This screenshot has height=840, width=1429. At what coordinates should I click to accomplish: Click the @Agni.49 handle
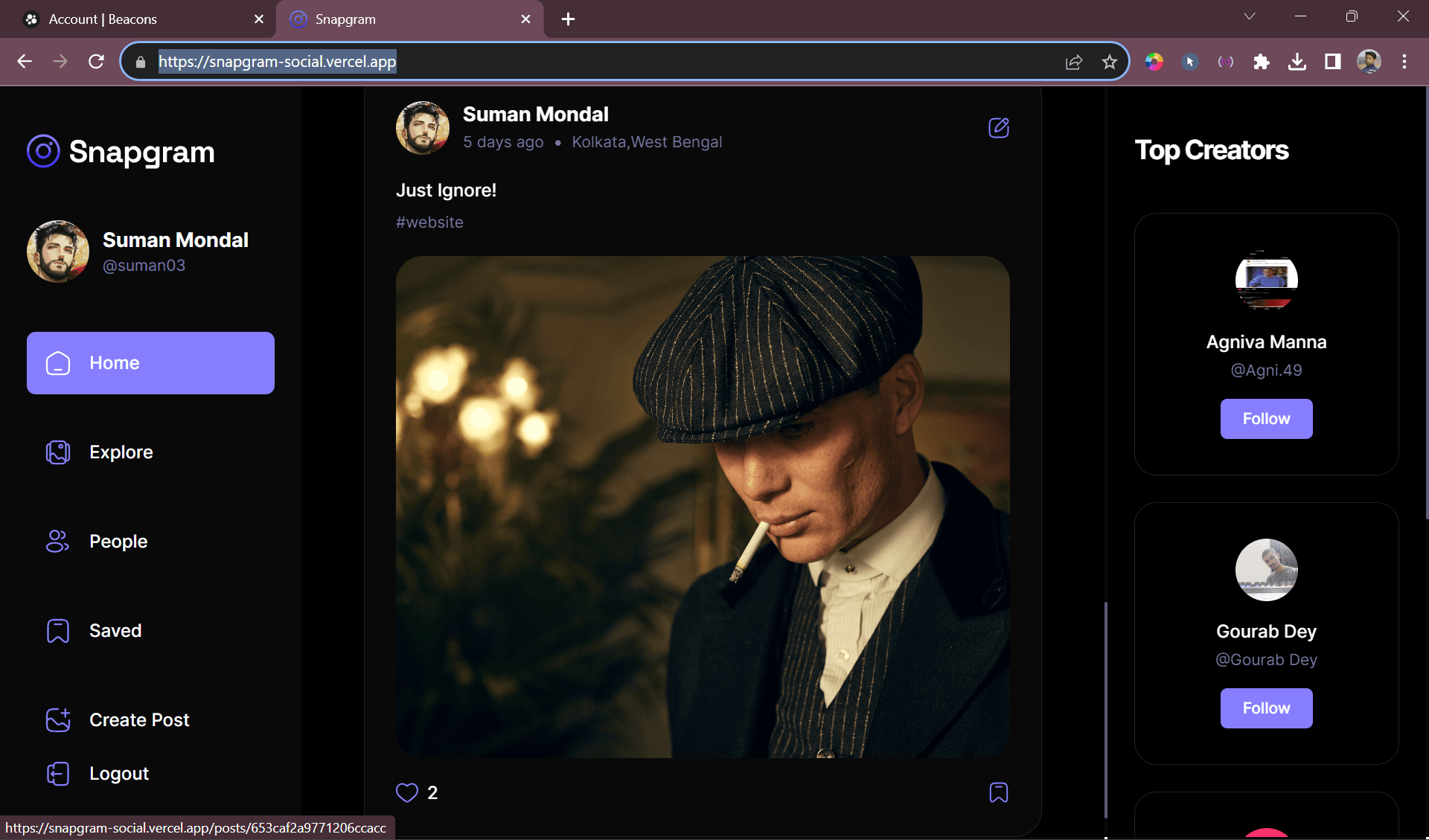1266,371
